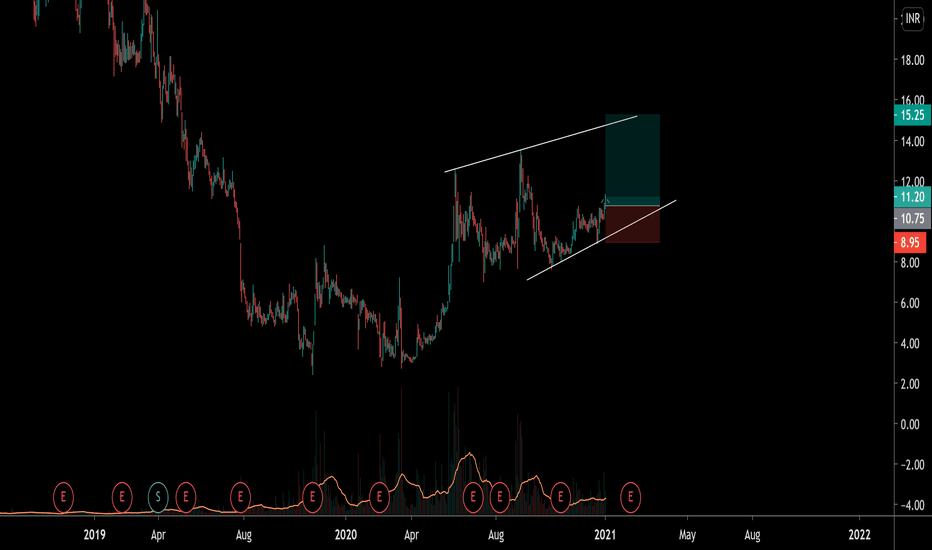Screen dimensions: 932x550
Task: Click the green S split marker near Apr 2019
Action: click(x=158, y=497)
